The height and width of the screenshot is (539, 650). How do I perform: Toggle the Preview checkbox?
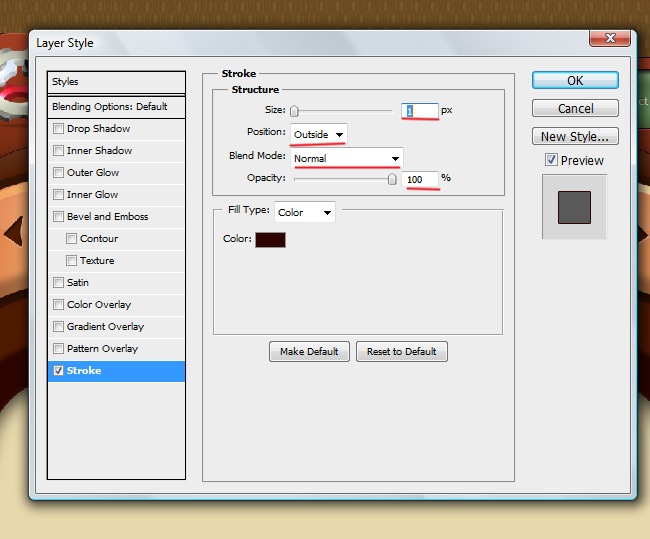point(551,160)
